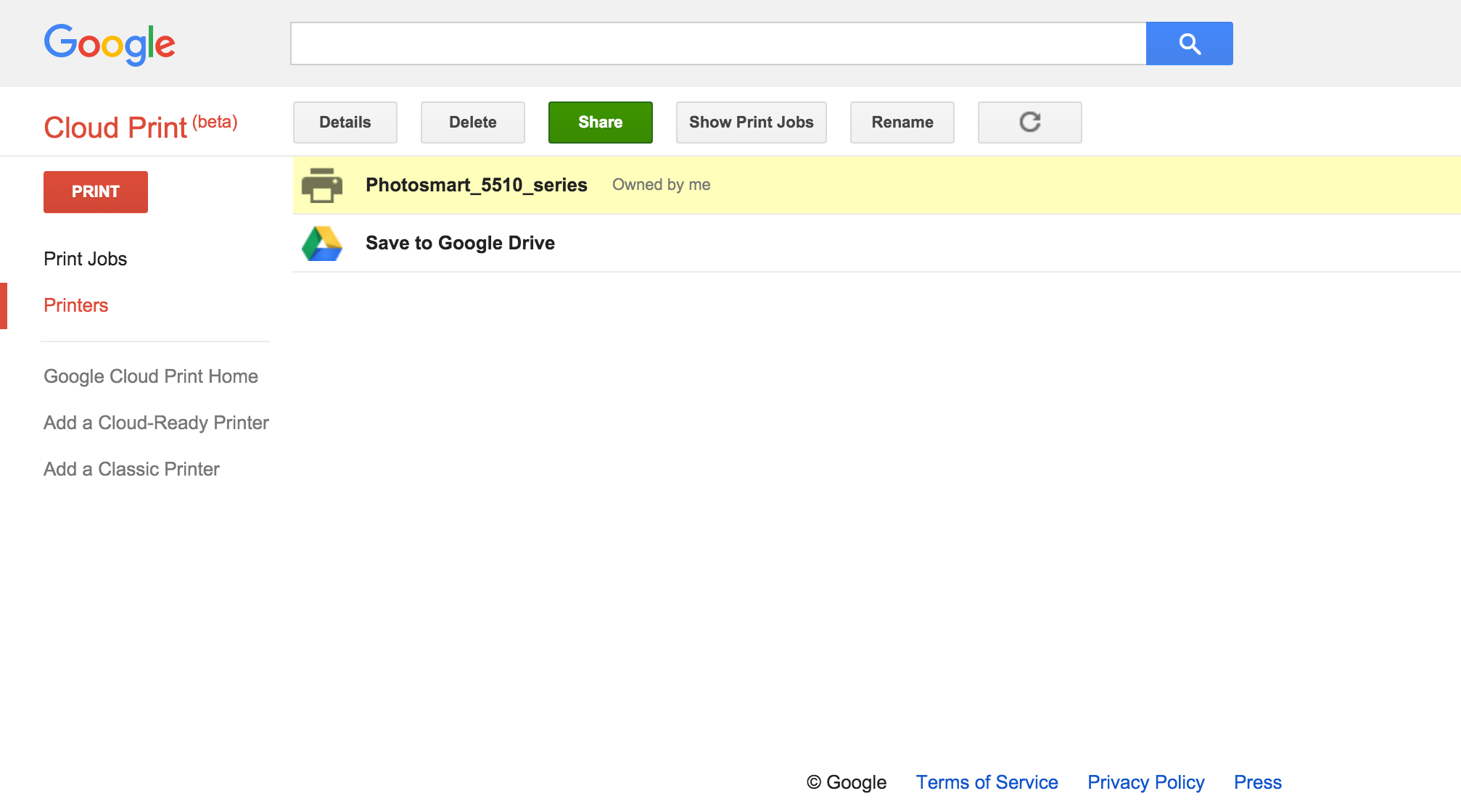The height and width of the screenshot is (812, 1461).
Task: Open Terms of Service link
Action: point(987,782)
